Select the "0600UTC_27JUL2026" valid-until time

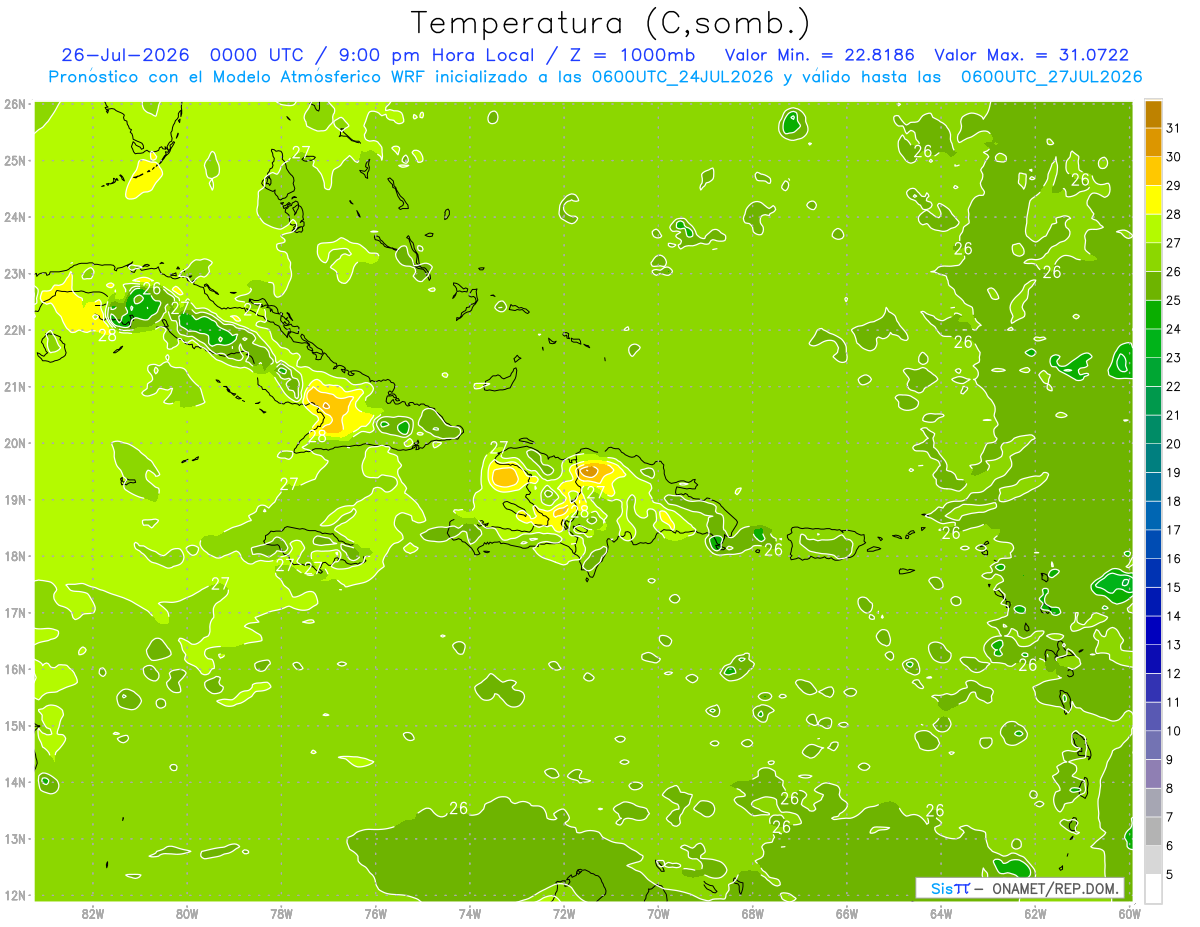[1051, 77]
